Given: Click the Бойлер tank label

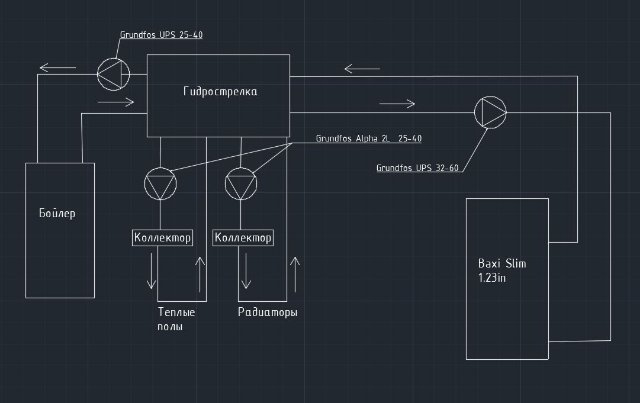Looking at the screenshot, I should click(x=59, y=214).
